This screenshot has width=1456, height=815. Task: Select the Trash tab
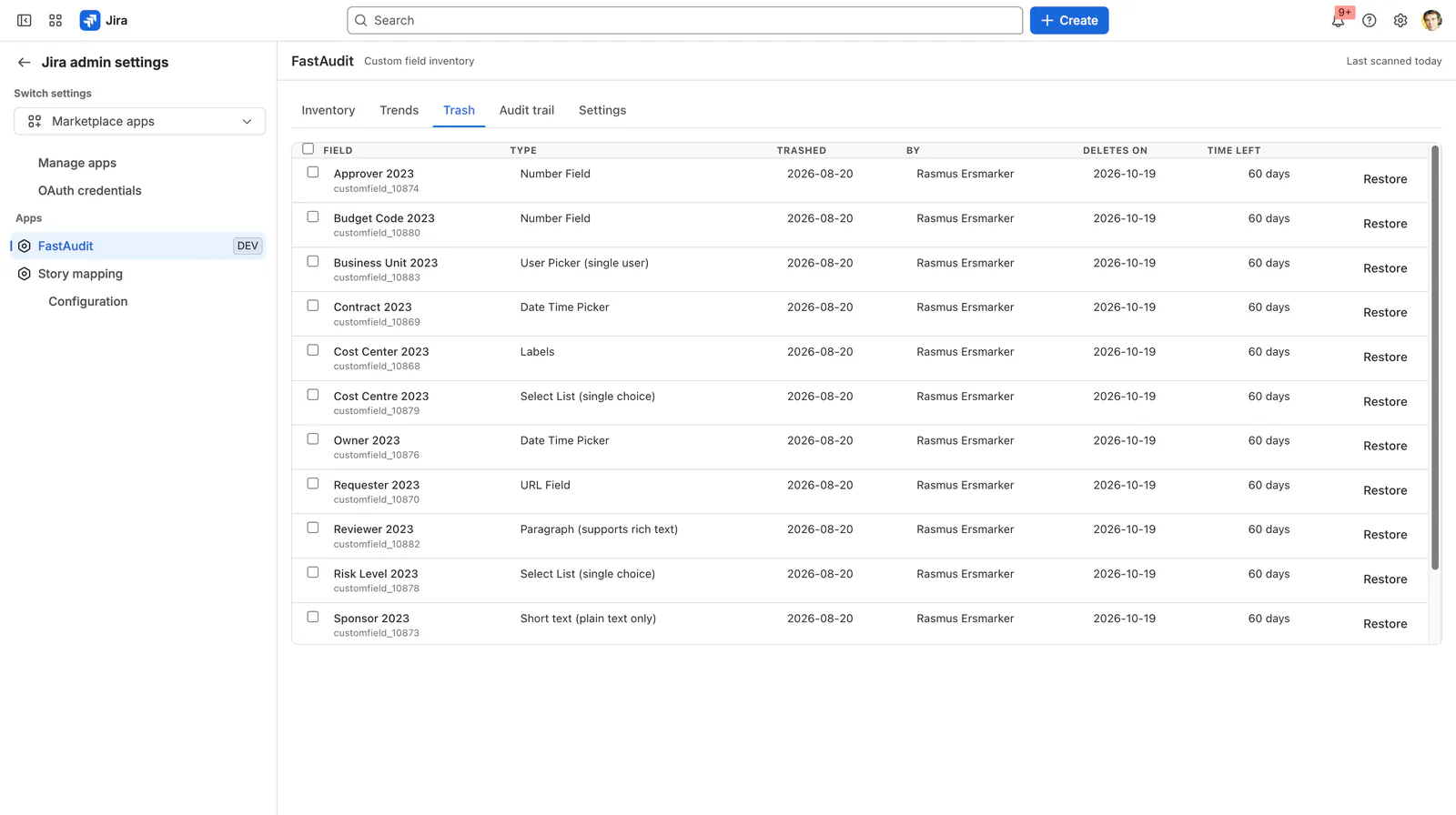(x=459, y=110)
